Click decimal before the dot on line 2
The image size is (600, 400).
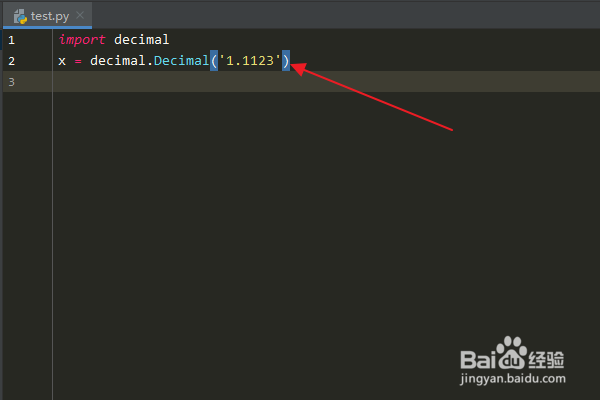(117, 60)
